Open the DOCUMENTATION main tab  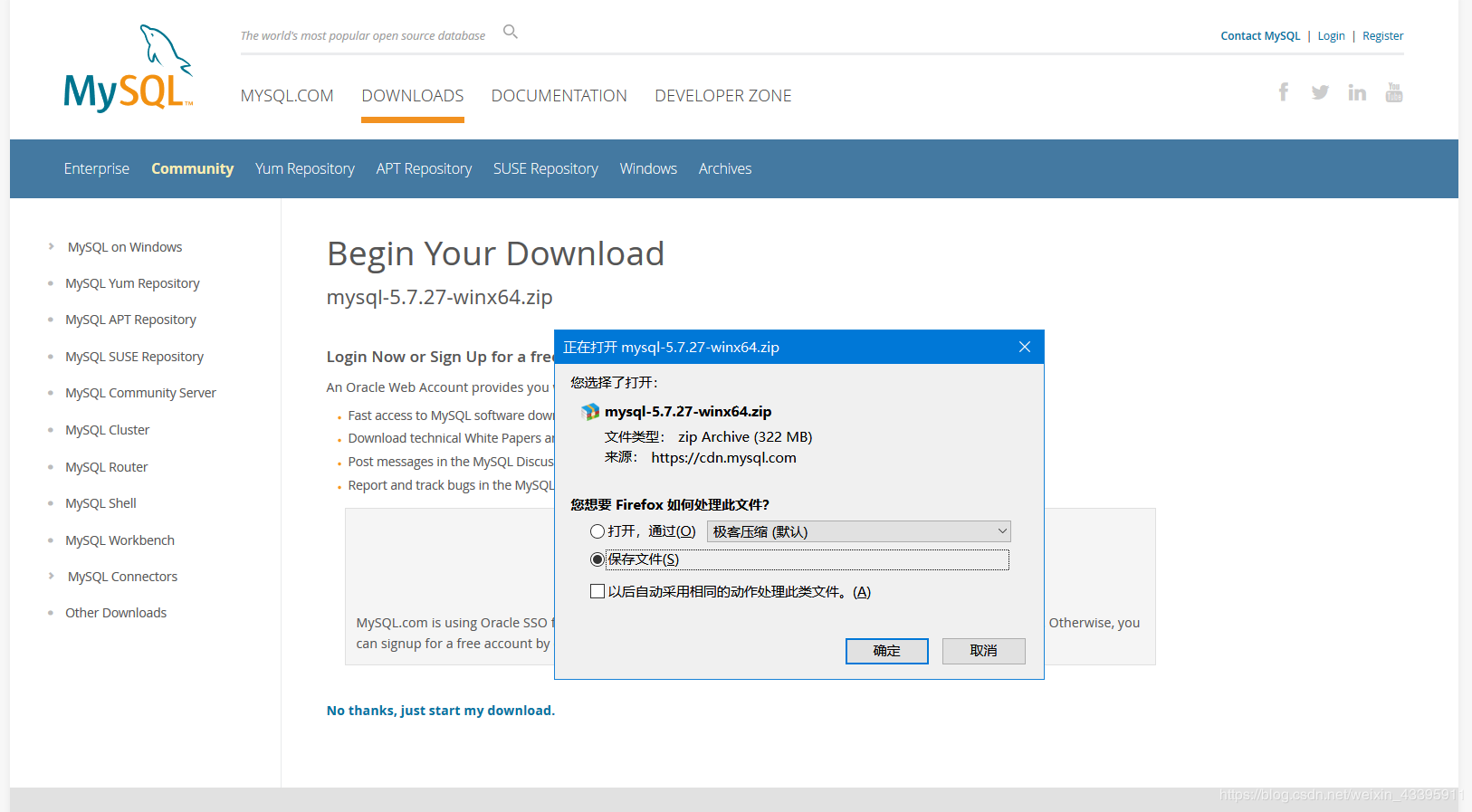(x=559, y=96)
